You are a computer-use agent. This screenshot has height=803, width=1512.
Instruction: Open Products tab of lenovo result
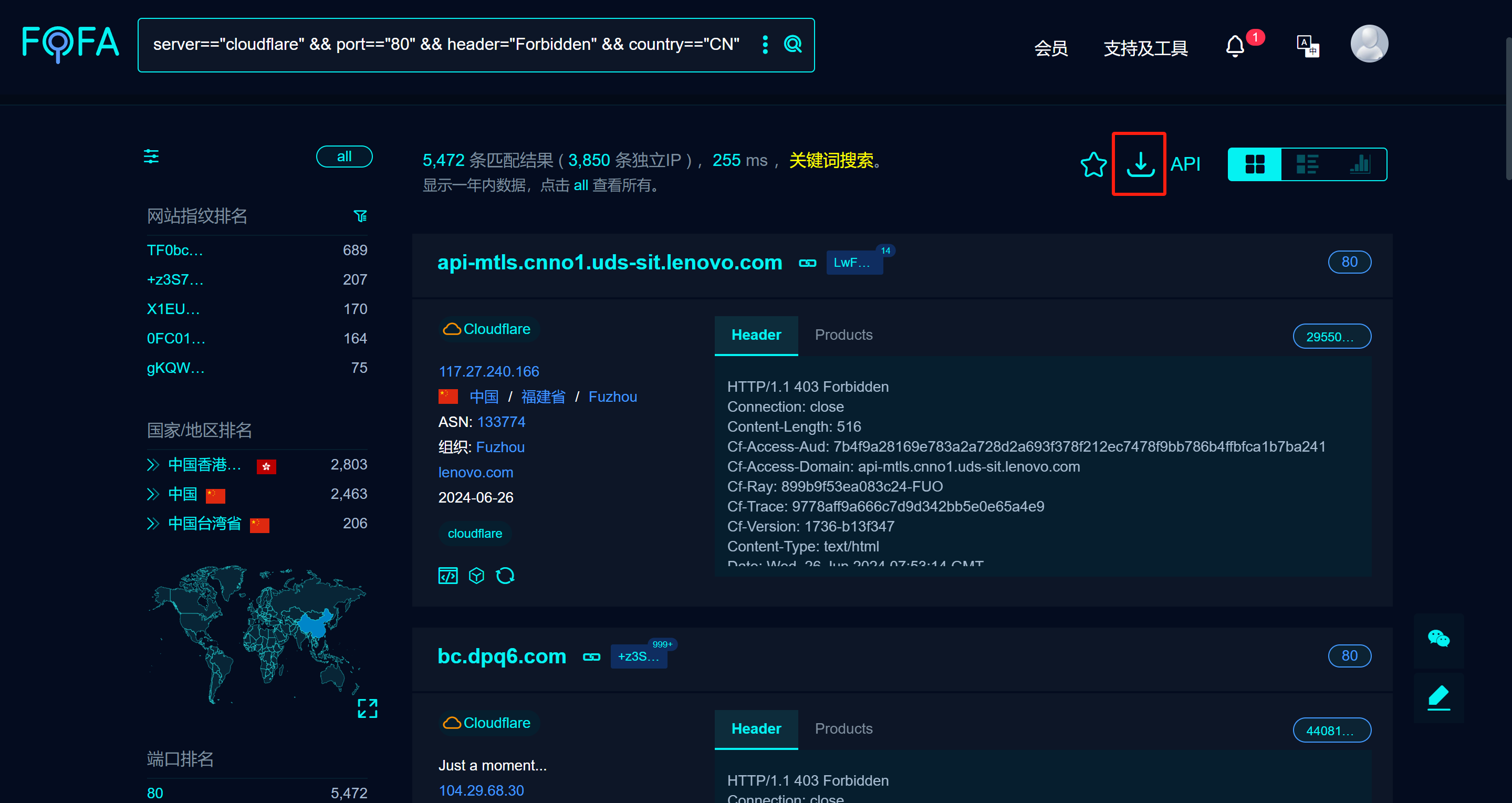tap(843, 335)
